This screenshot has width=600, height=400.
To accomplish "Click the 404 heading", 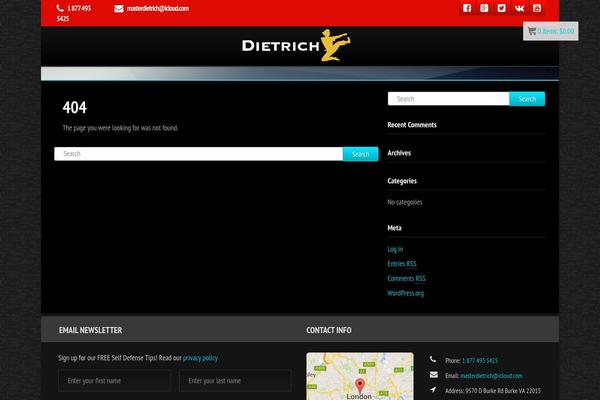I will (x=75, y=108).
